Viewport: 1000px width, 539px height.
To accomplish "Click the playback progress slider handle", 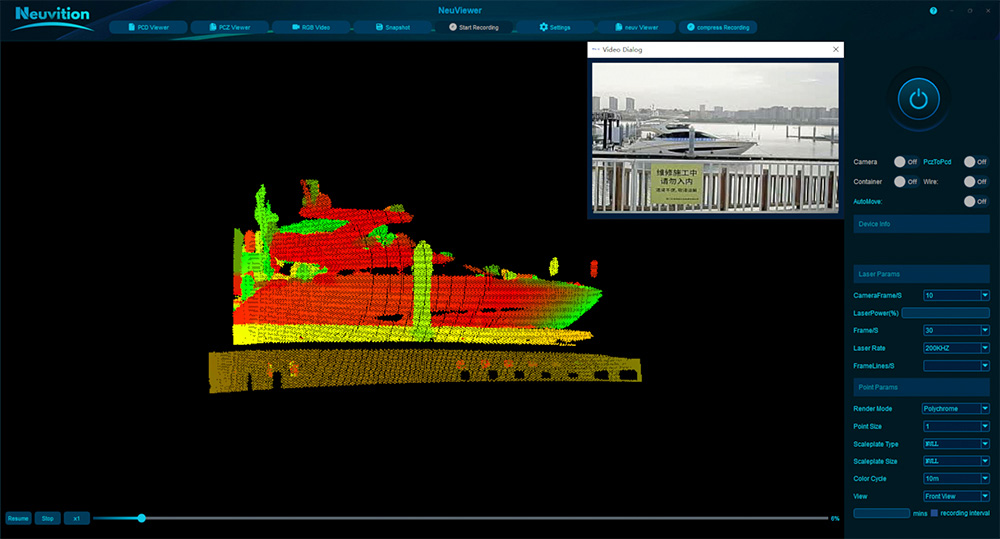I will pyautogui.click(x=142, y=519).
